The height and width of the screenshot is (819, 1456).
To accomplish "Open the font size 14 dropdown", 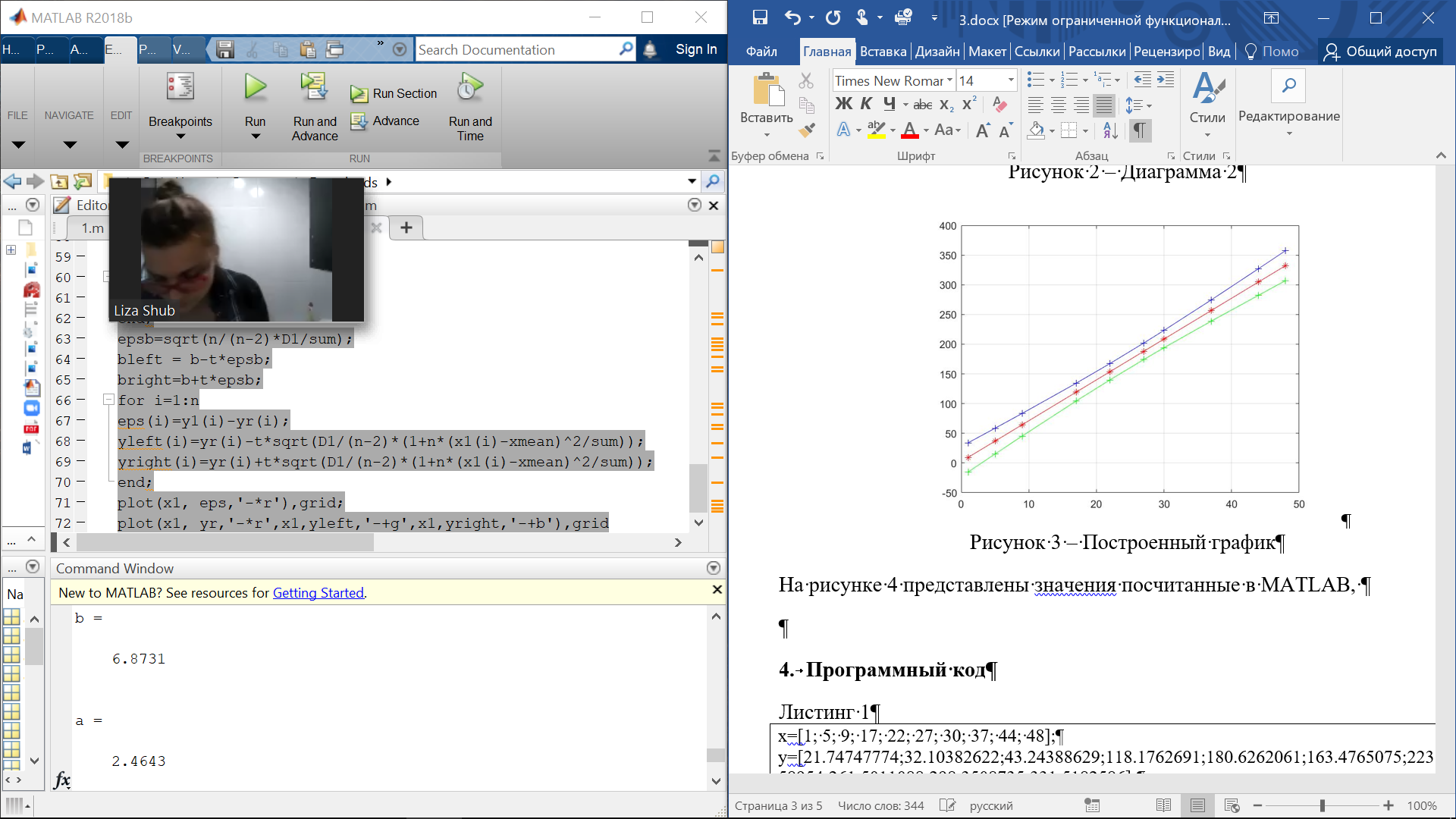I will [1010, 80].
